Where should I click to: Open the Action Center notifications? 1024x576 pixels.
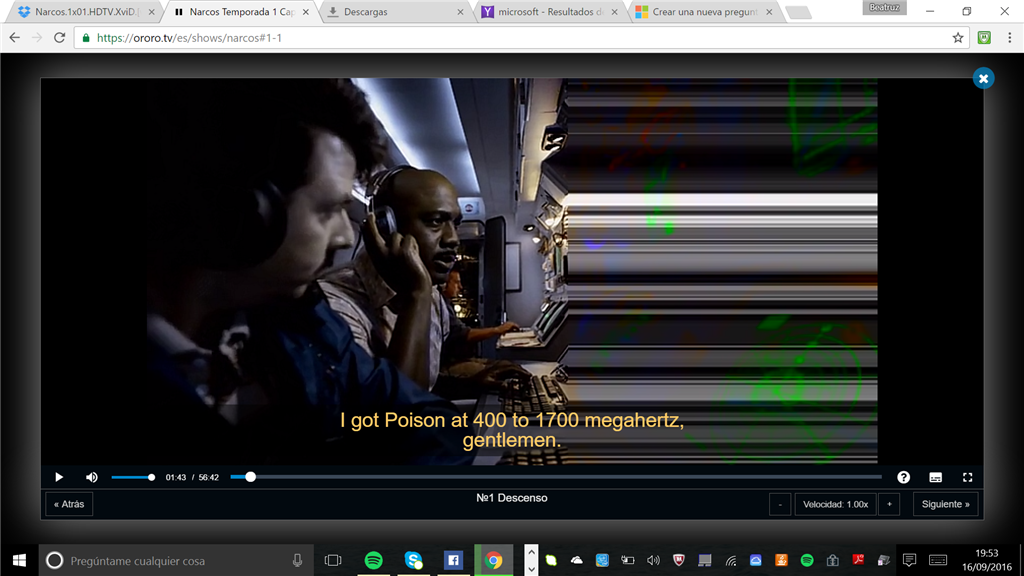[x=909, y=560]
